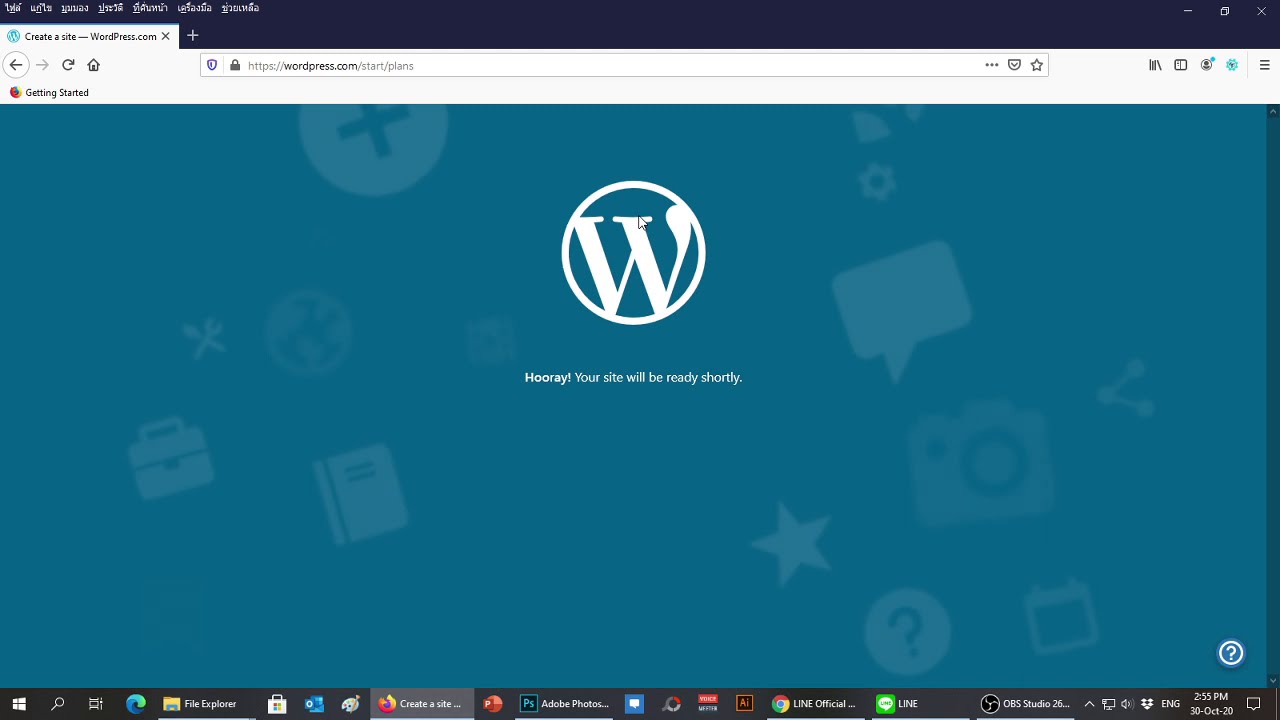Open the เครื่องมือ (Tools) menu

point(194,8)
